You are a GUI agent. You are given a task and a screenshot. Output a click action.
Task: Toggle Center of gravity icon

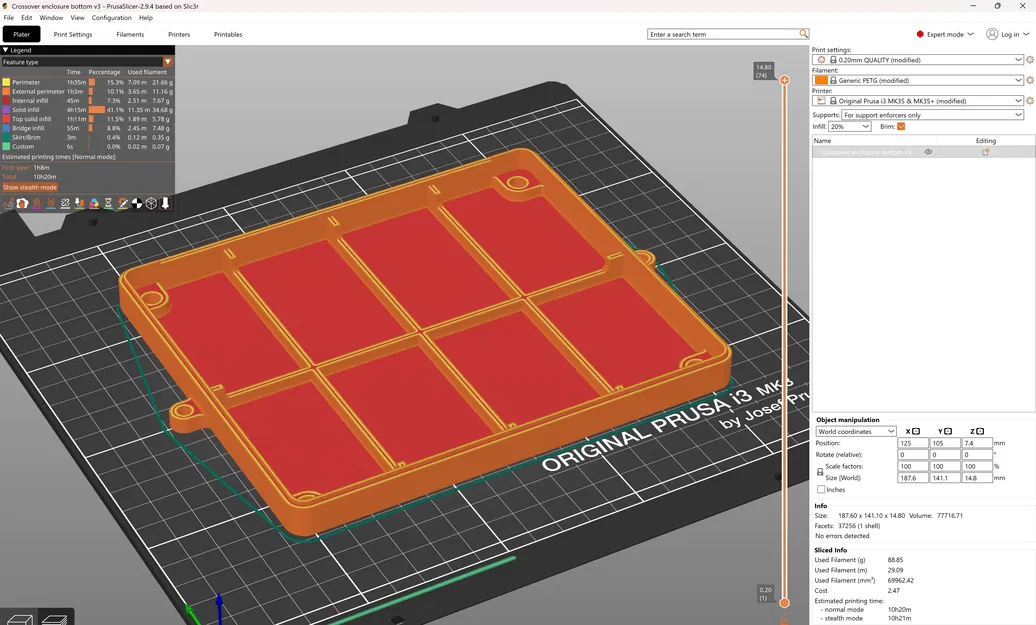[137, 203]
